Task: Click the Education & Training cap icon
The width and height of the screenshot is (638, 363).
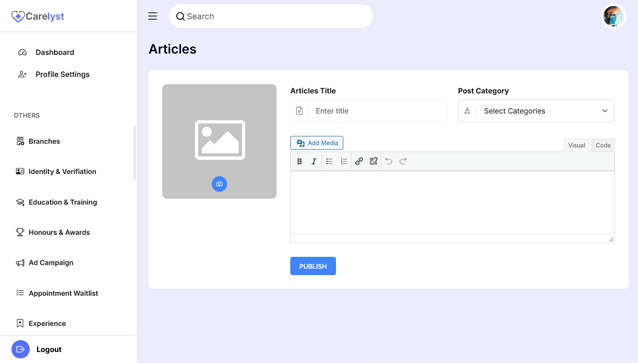Action: pyautogui.click(x=20, y=202)
